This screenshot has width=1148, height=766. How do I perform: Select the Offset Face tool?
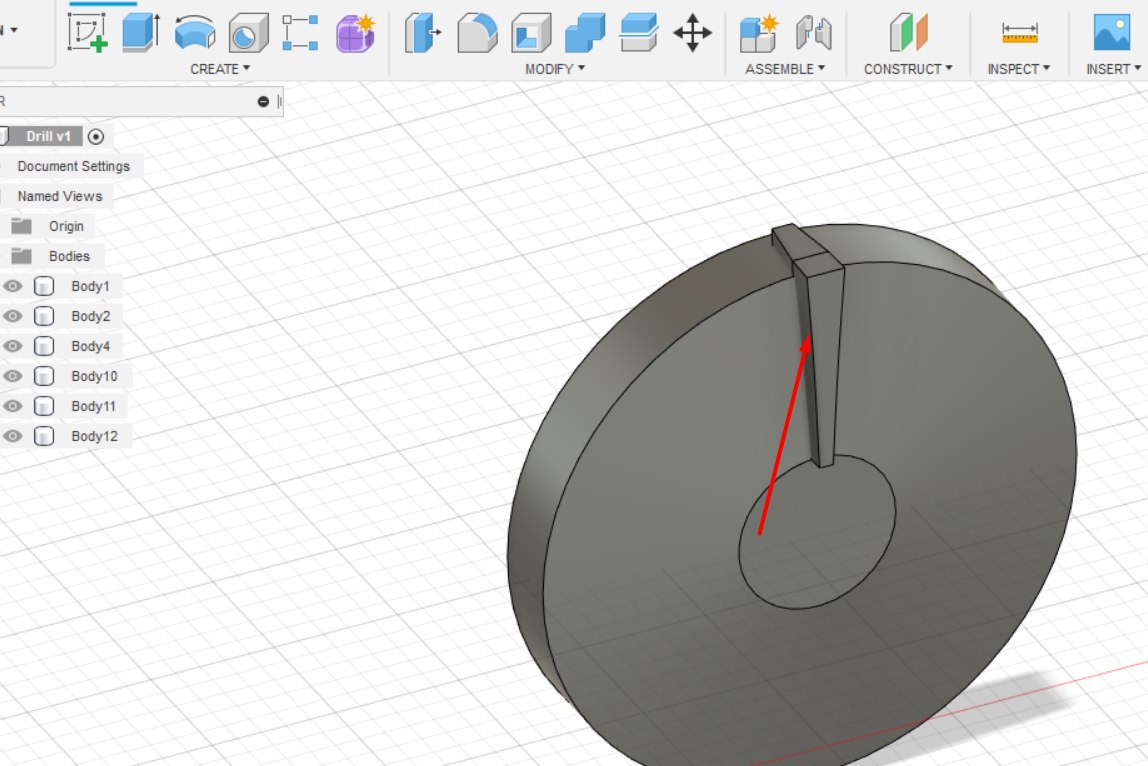point(638,33)
